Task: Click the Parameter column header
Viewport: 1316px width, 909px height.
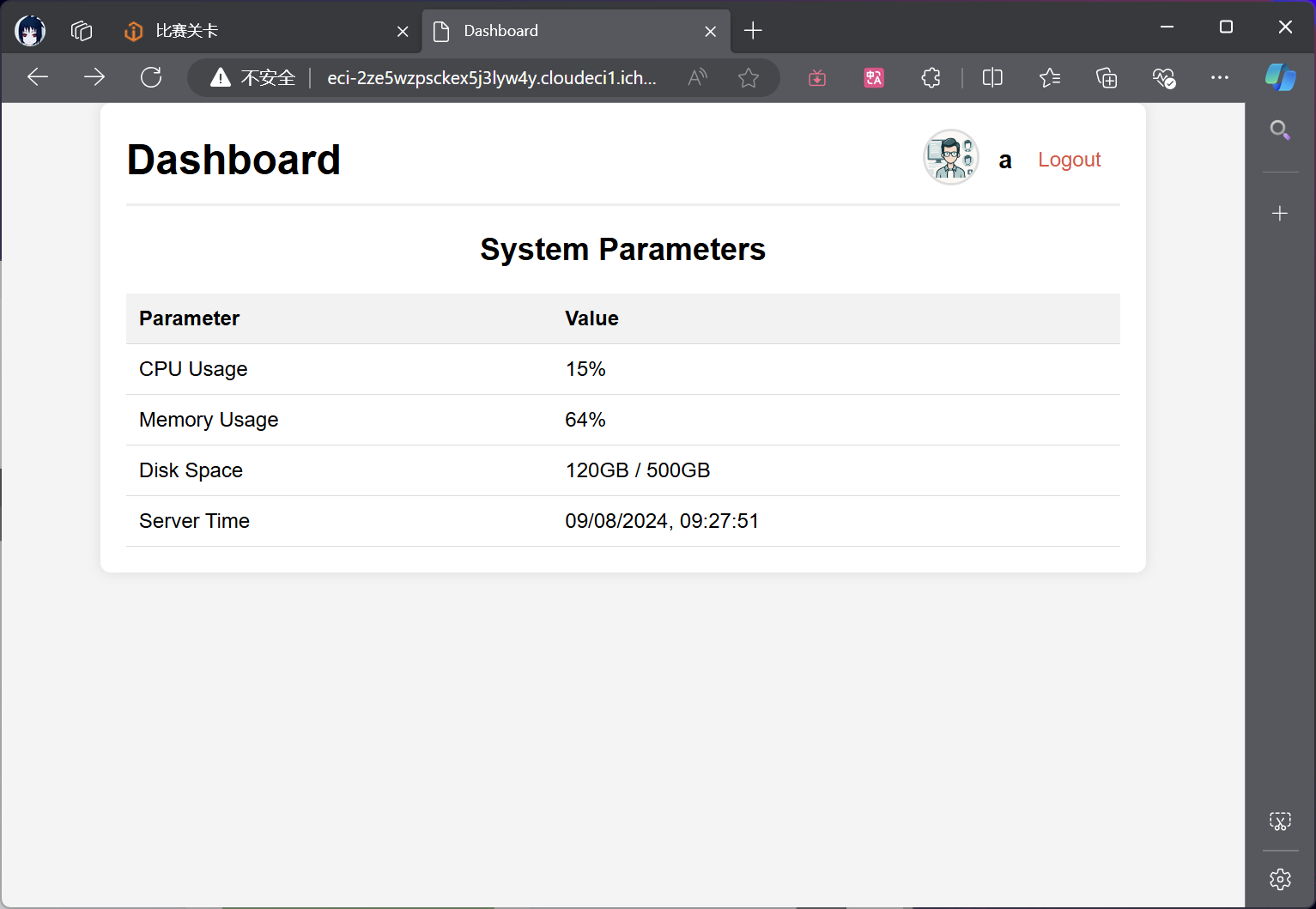Action: click(189, 318)
